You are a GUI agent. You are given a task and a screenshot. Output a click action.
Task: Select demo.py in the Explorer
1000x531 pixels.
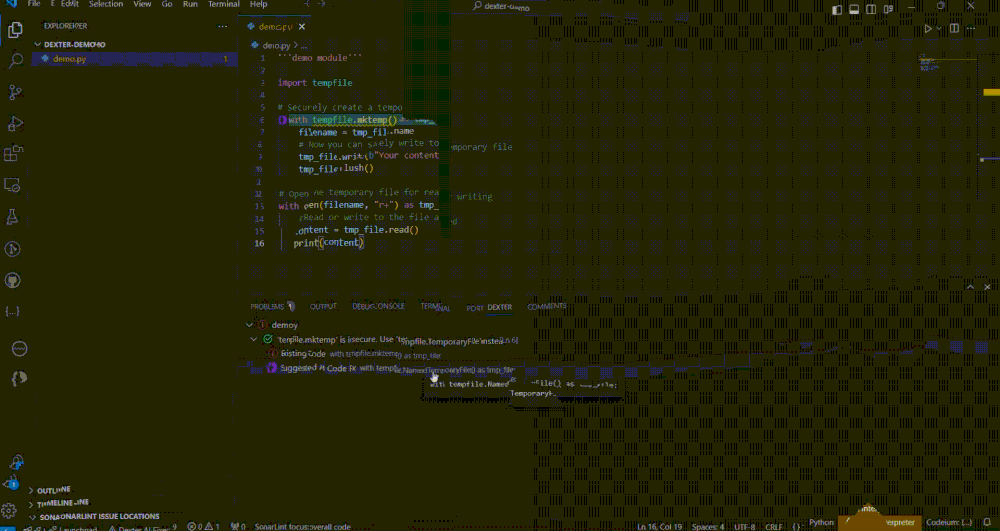pos(69,59)
